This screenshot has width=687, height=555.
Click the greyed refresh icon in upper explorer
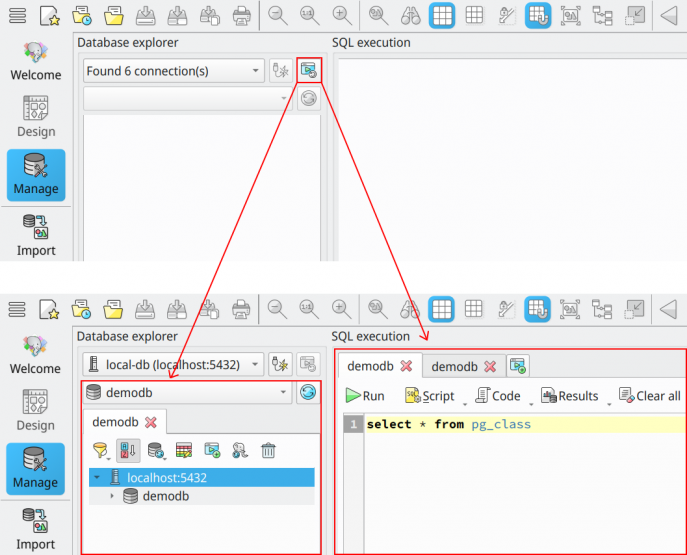click(309, 98)
